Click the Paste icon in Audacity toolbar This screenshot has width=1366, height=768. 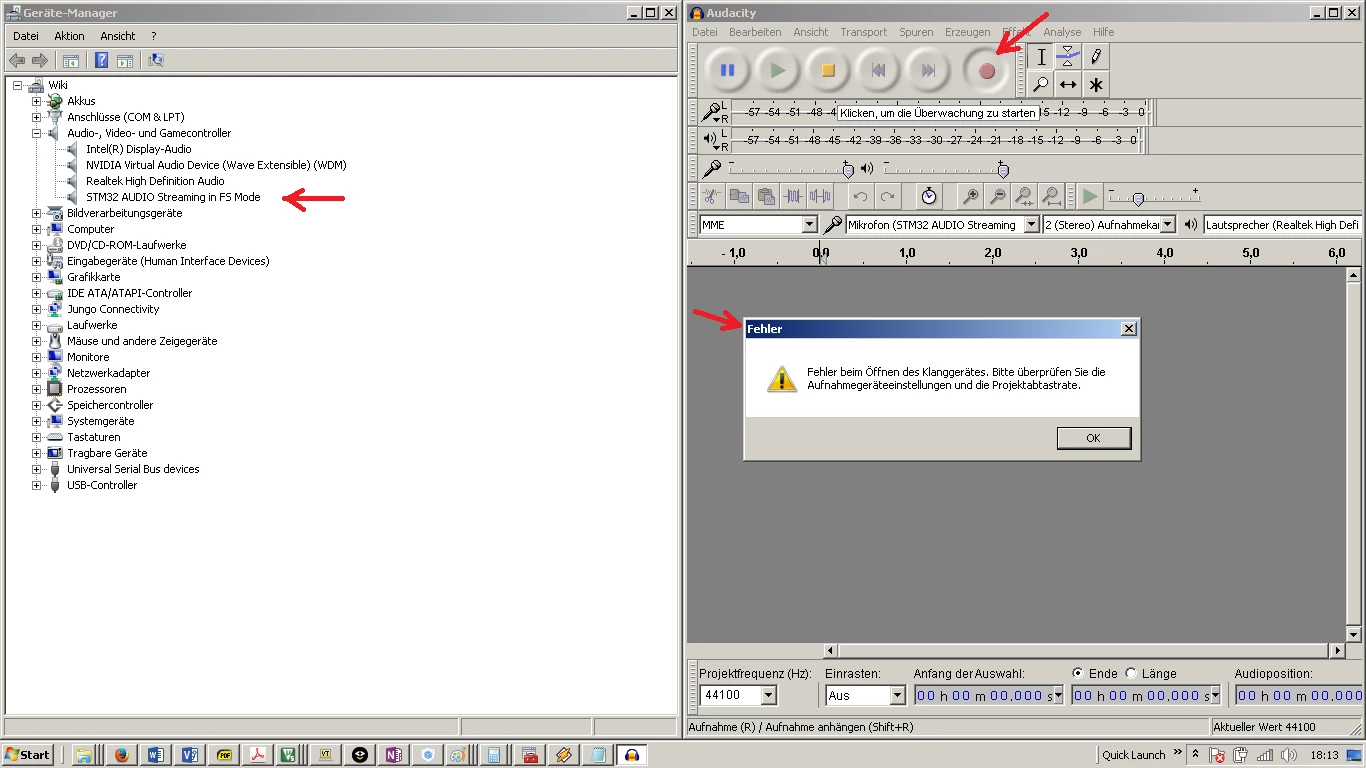[766, 196]
